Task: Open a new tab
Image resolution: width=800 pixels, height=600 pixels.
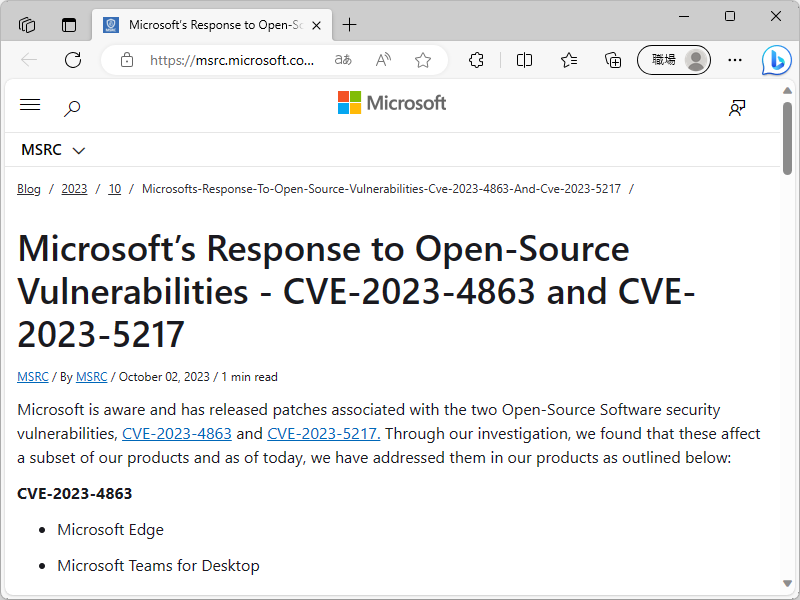Action: click(349, 25)
